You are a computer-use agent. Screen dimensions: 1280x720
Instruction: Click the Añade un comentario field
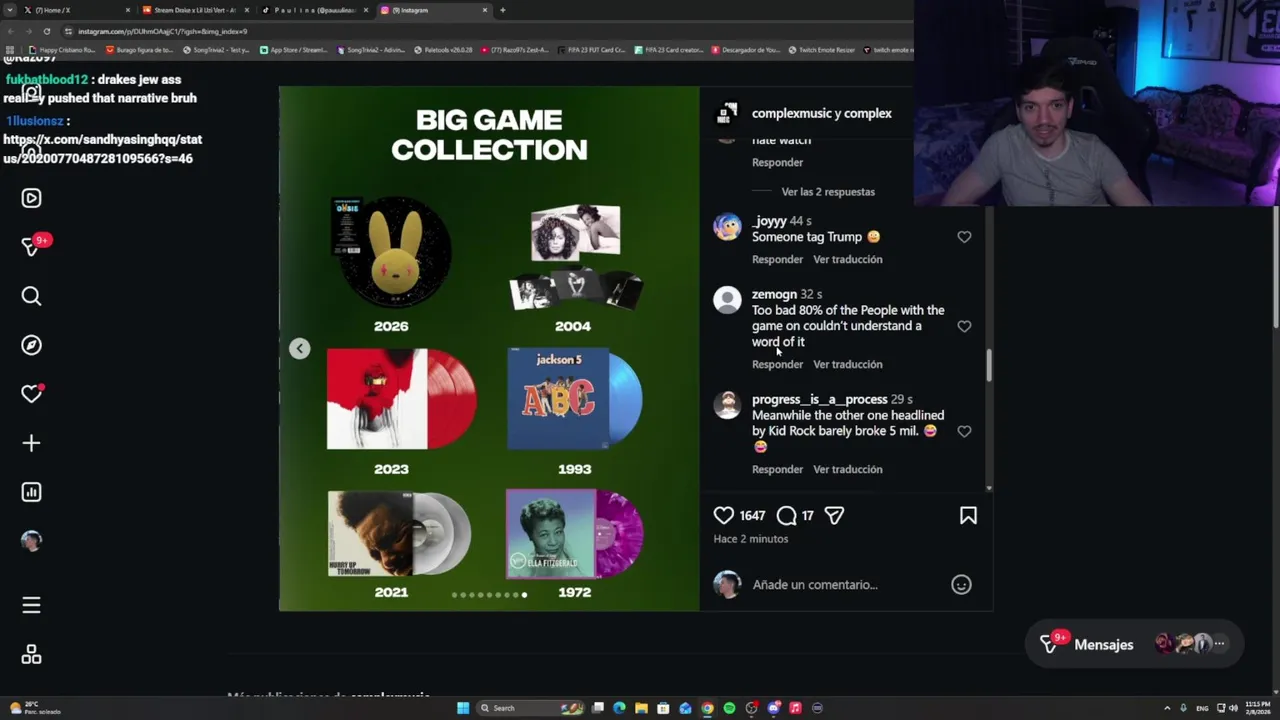click(848, 585)
